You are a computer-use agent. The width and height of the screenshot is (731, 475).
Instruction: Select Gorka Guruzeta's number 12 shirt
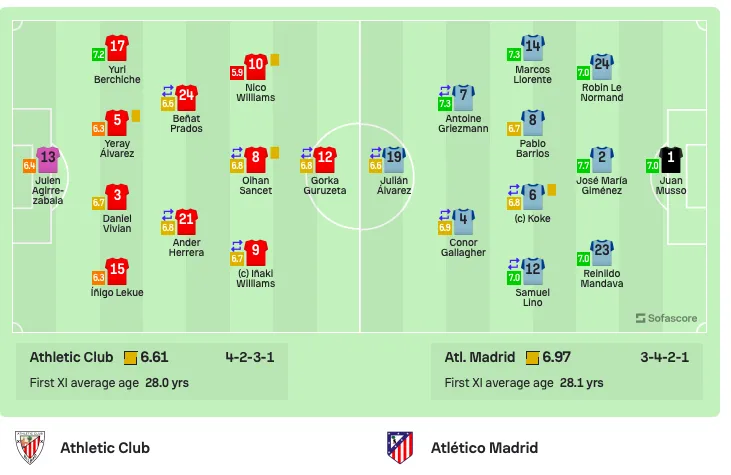pos(325,159)
